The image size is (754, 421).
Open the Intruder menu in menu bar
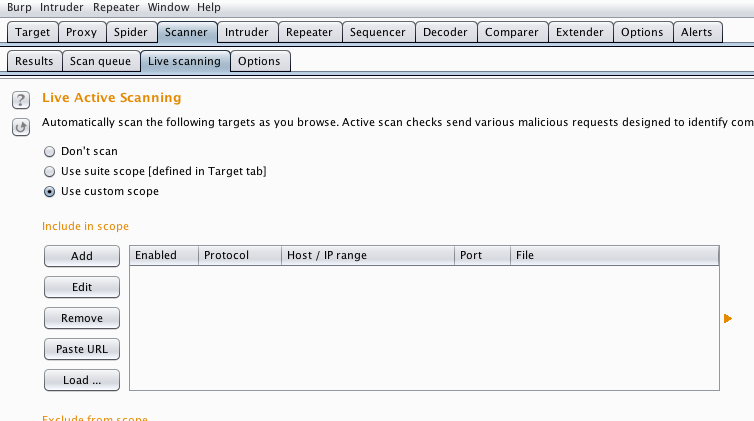click(x=62, y=7)
